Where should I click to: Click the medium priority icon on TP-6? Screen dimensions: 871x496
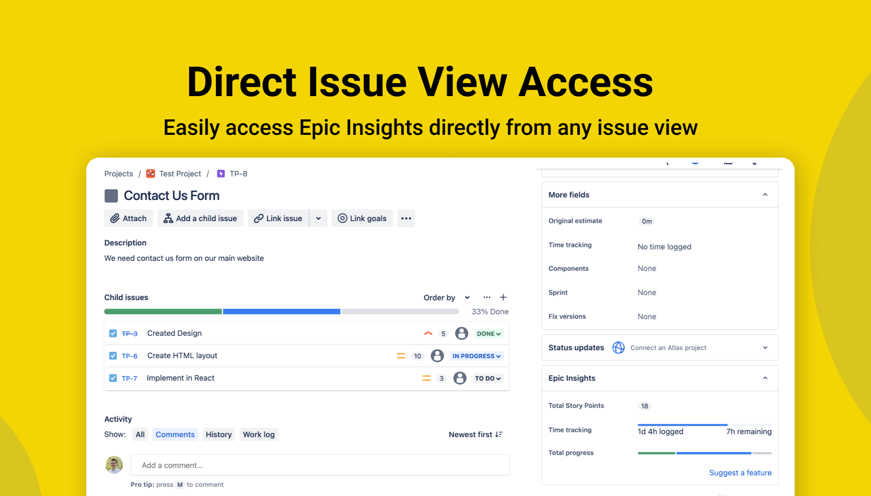coord(401,356)
